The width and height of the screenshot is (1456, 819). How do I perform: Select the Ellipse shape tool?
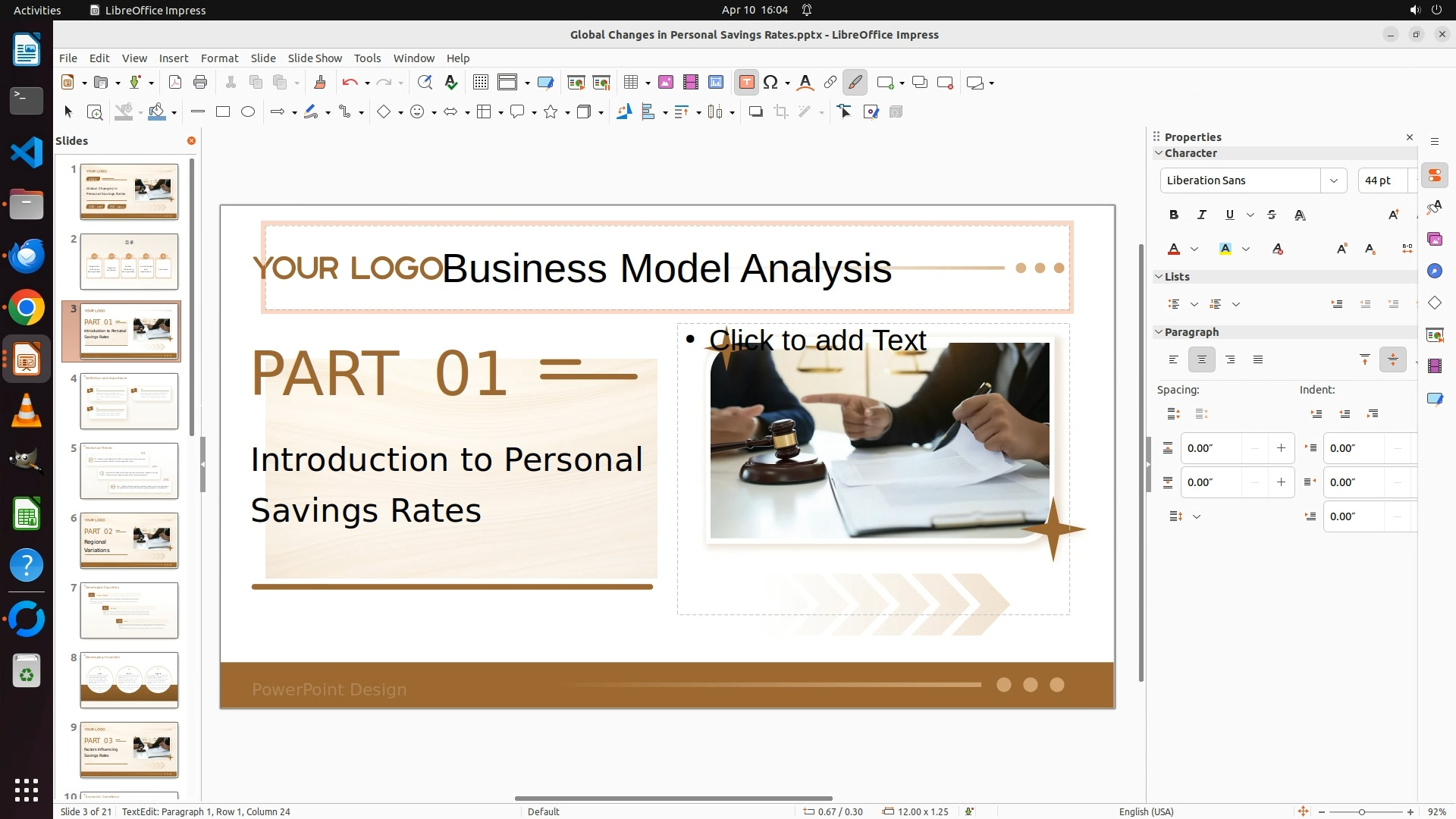[248, 112]
